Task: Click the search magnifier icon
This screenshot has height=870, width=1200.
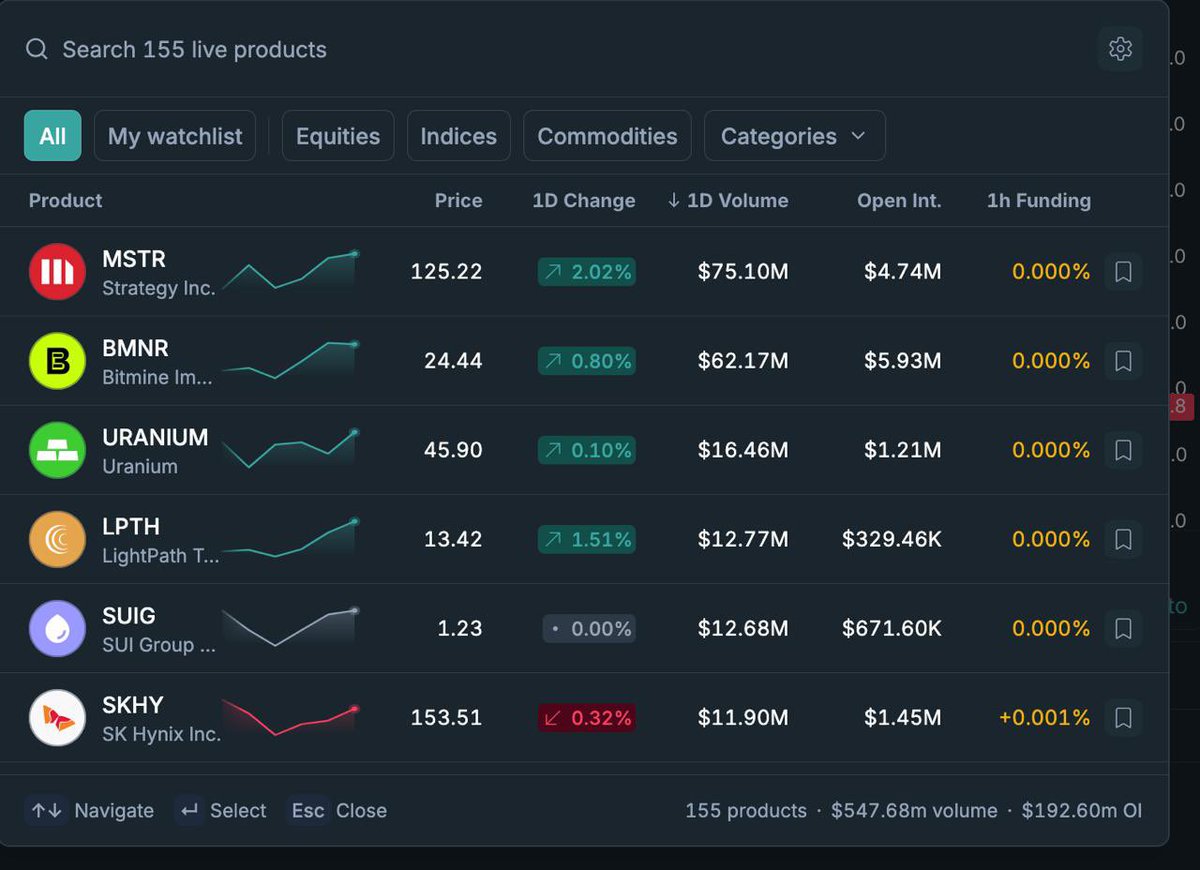Action: (37, 49)
